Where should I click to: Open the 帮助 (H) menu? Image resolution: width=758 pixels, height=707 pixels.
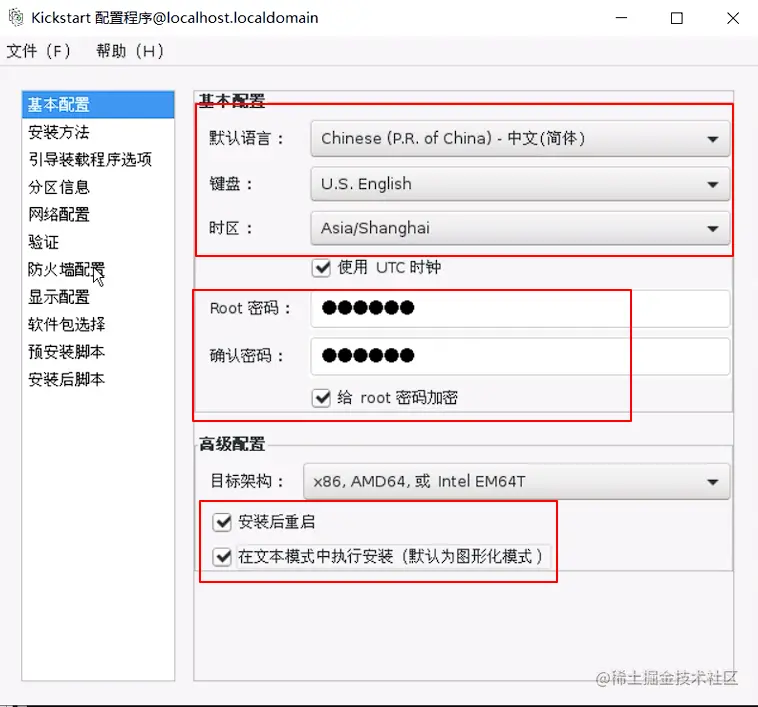[x=130, y=51]
